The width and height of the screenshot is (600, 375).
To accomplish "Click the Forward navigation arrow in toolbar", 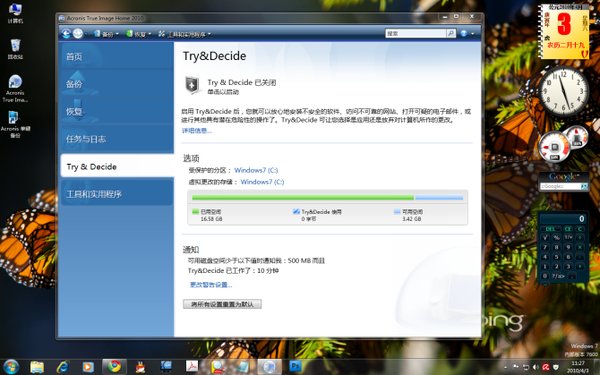I will click(78, 34).
